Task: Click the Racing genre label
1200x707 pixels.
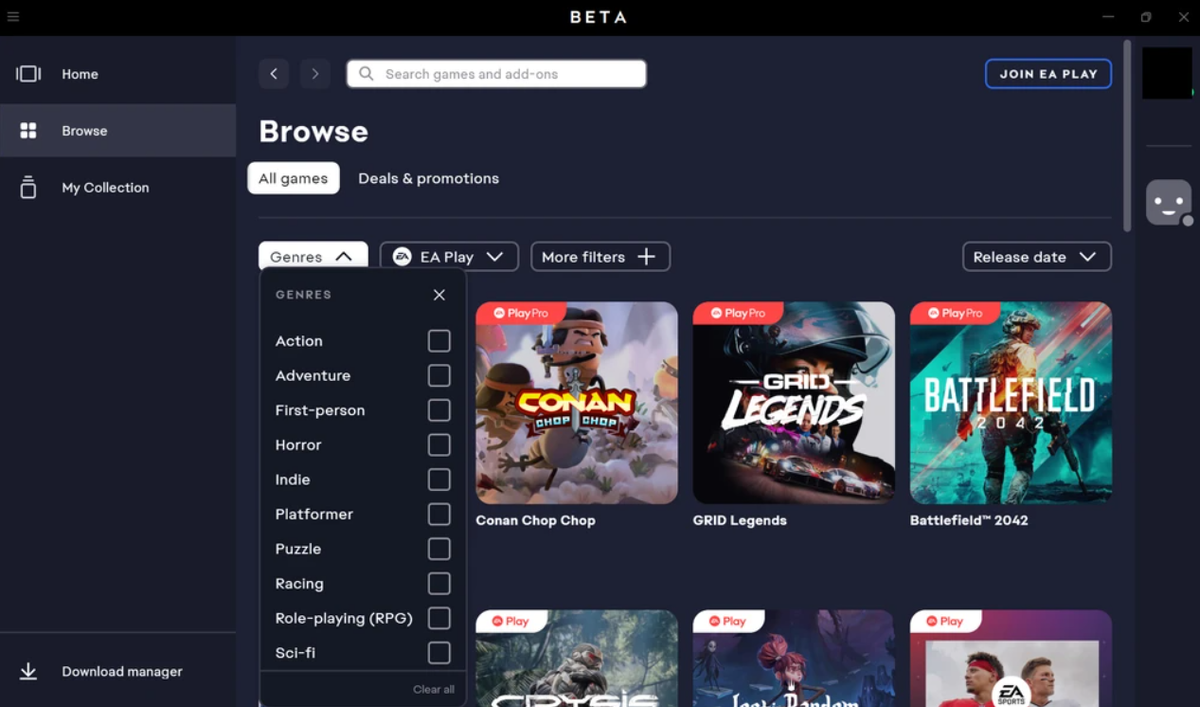Action: [x=299, y=584]
